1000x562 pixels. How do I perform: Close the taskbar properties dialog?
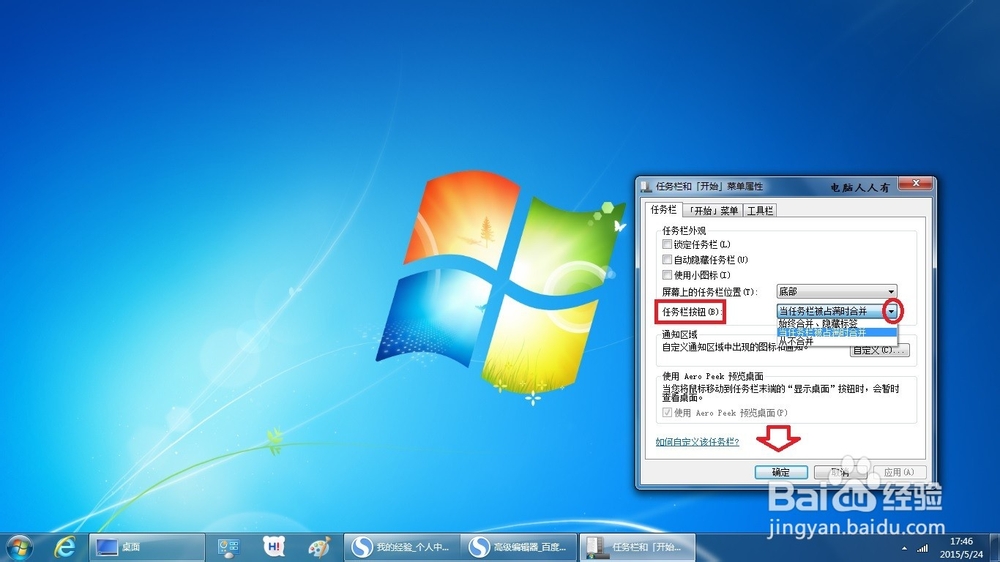[x=916, y=184]
